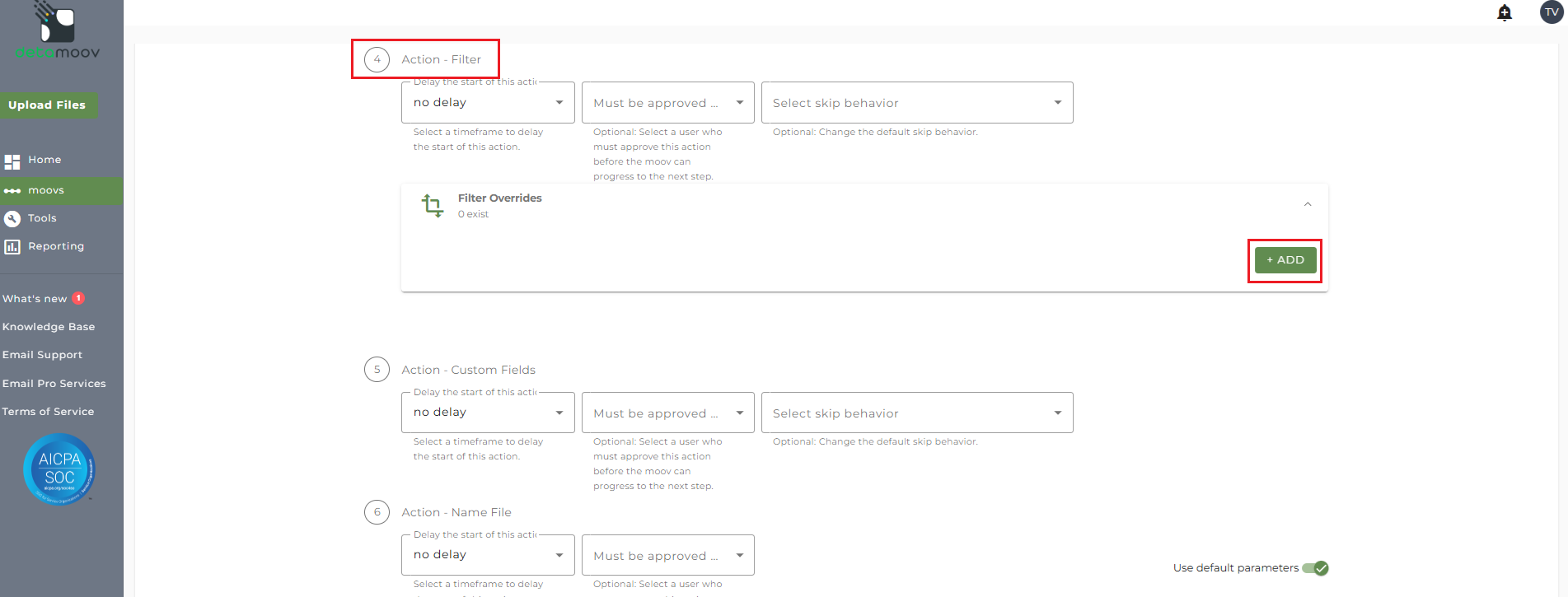The width and height of the screenshot is (1568, 597).
Task: Open the notifications bell icon
Action: (x=1505, y=12)
